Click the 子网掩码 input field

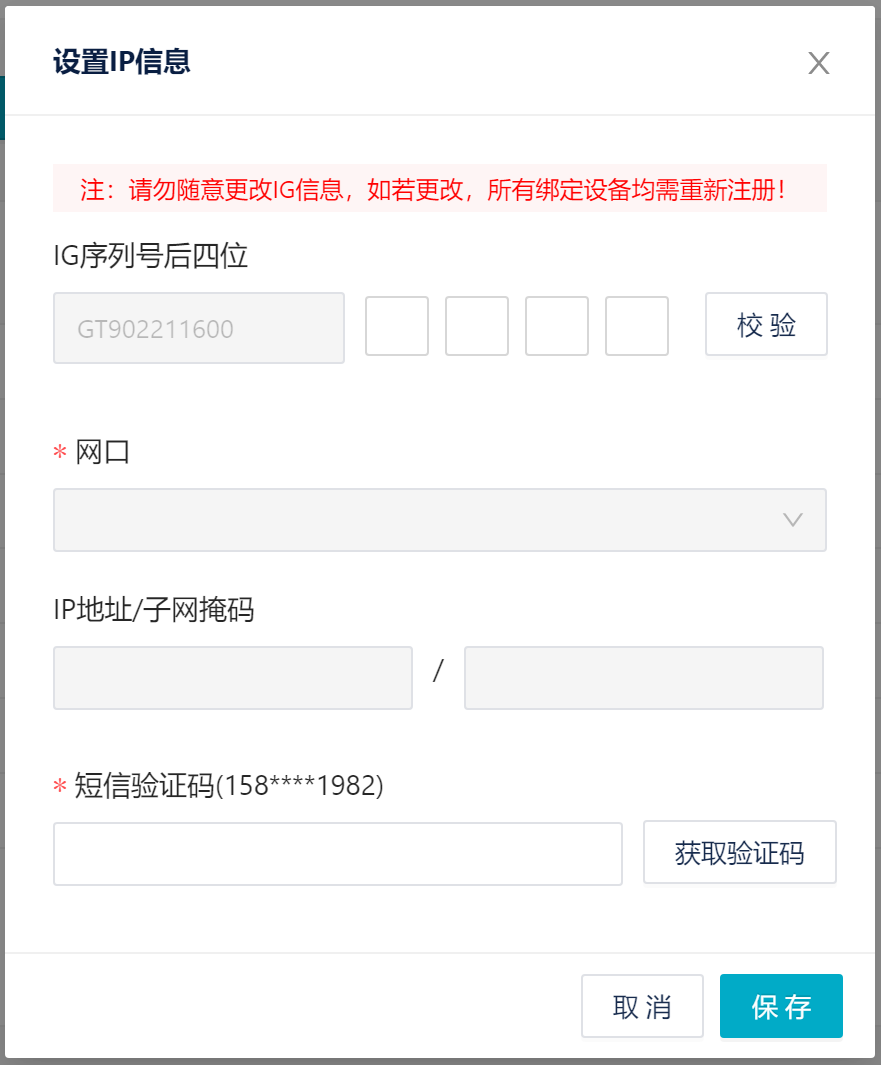tap(643, 678)
